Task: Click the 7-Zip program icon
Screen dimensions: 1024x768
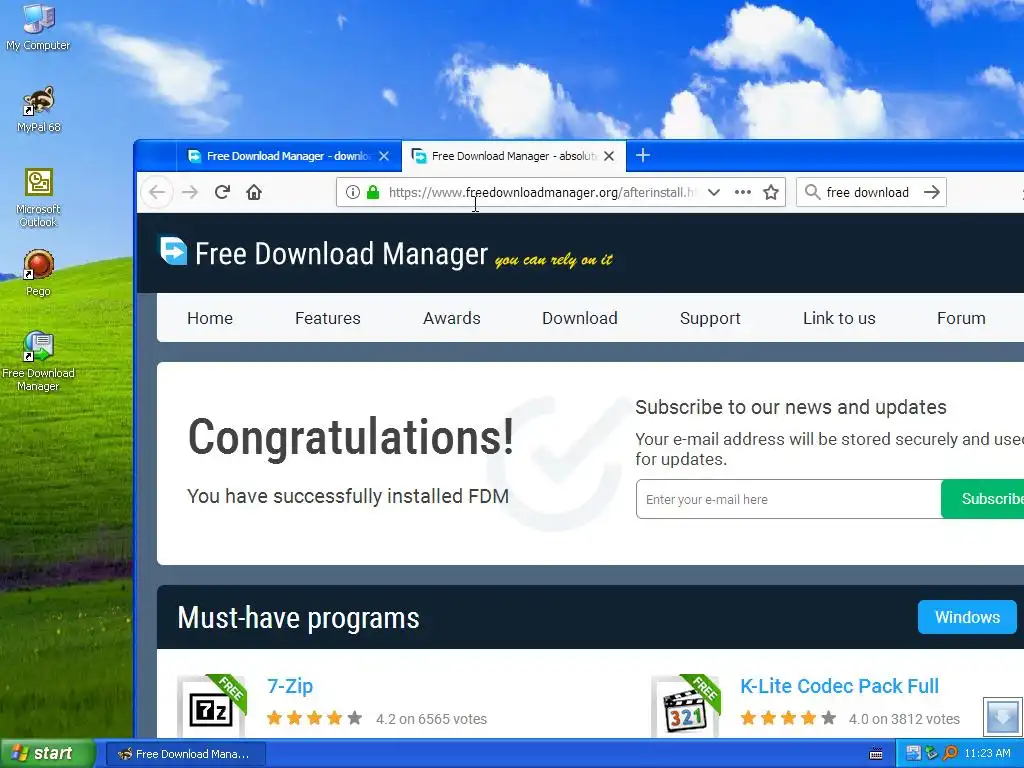Action: (211, 708)
